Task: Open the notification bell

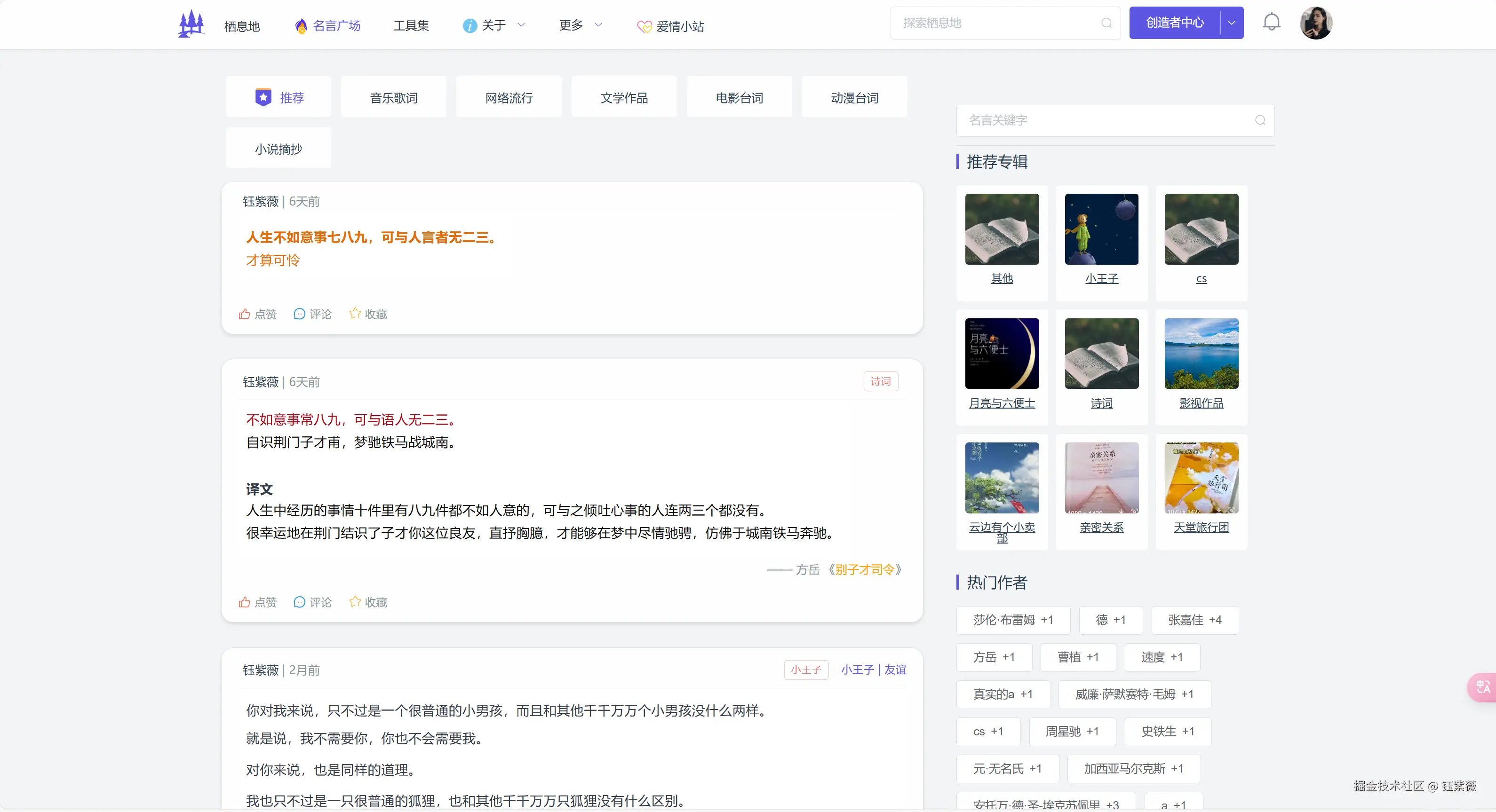Action: 1271,22
